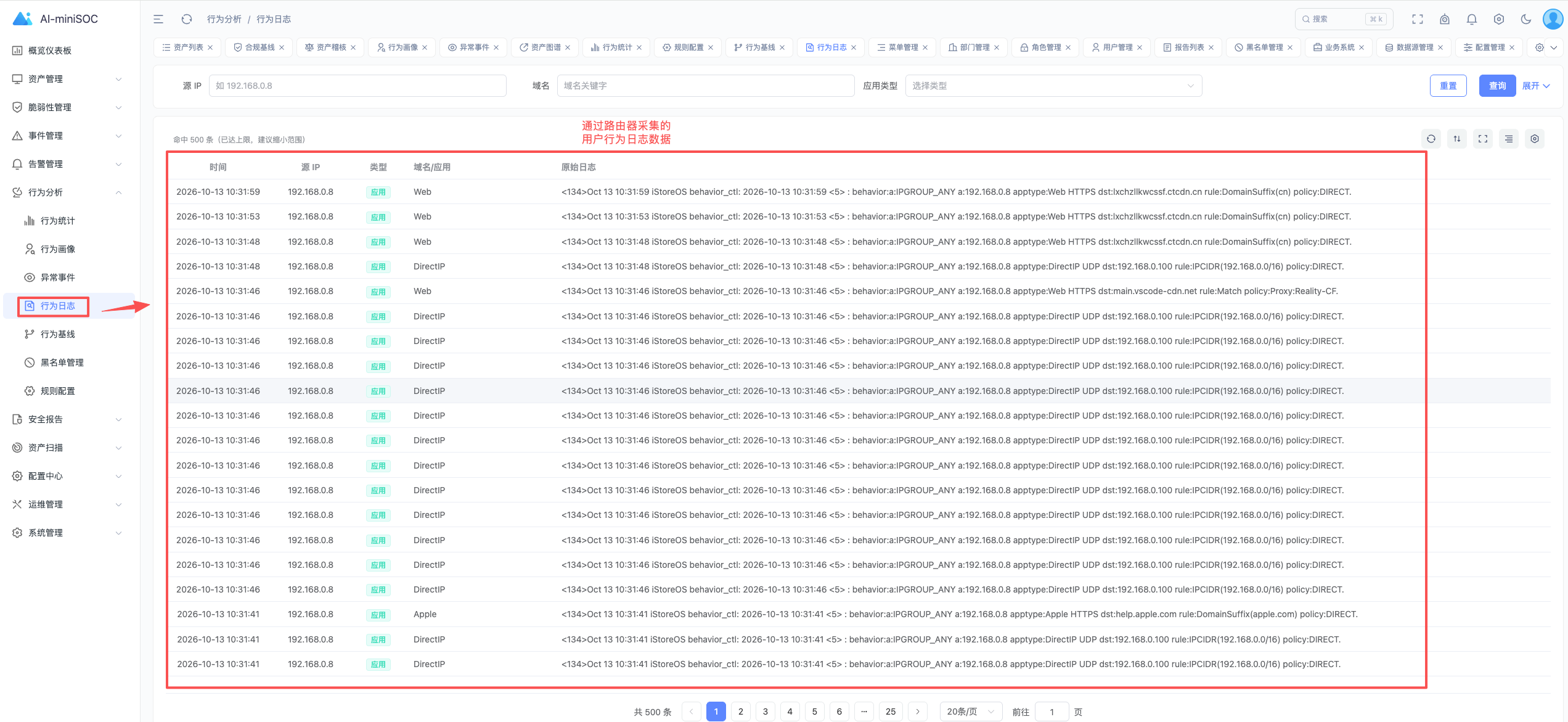Click the page reload icon beside breadcrumb
Viewport: 1568px width, 722px height.
[187, 19]
